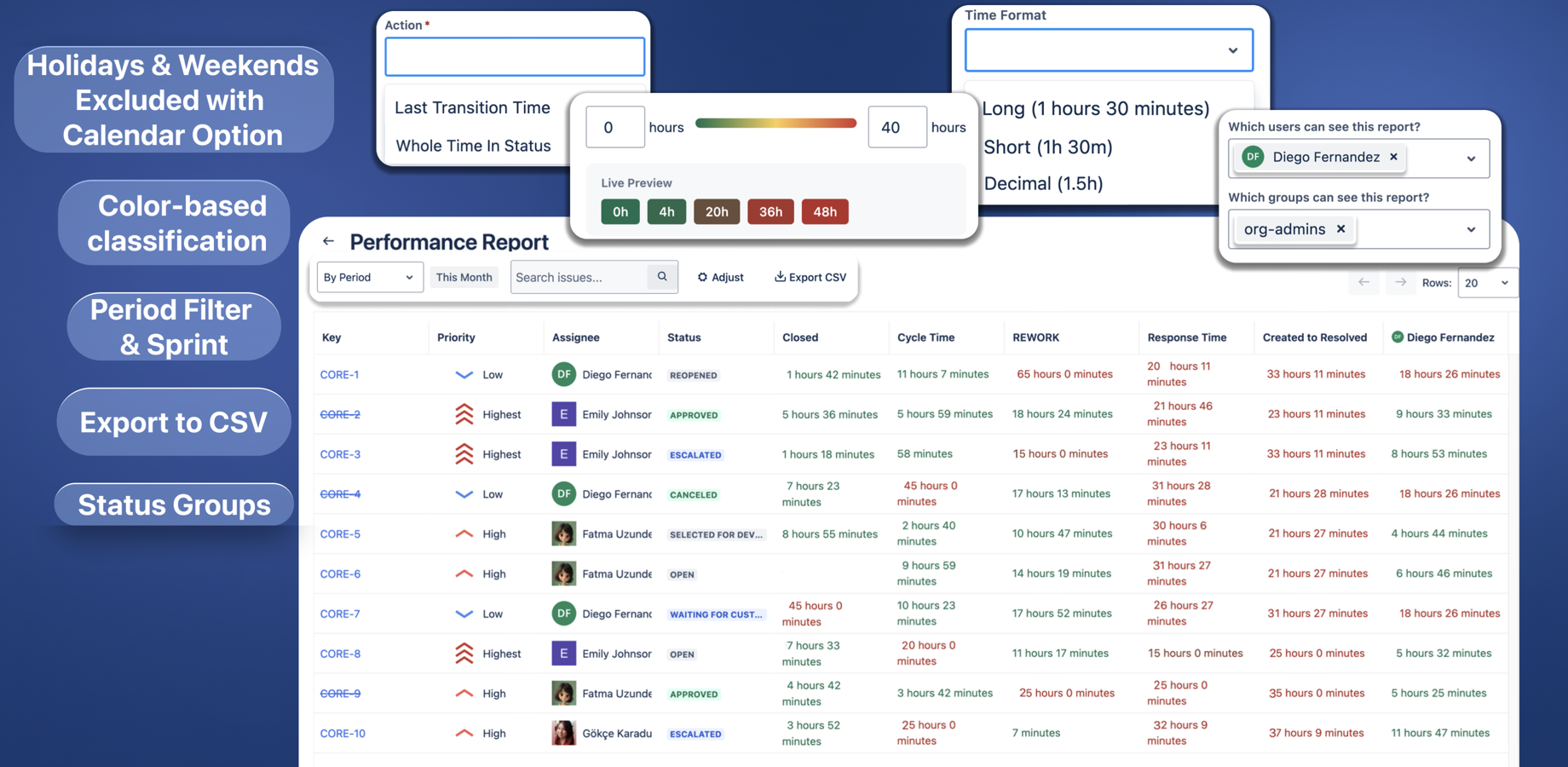This screenshot has width=1568, height=767.
Task: Click Fatma Uzunde's avatar on CORE-5
Action: tap(563, 533)
